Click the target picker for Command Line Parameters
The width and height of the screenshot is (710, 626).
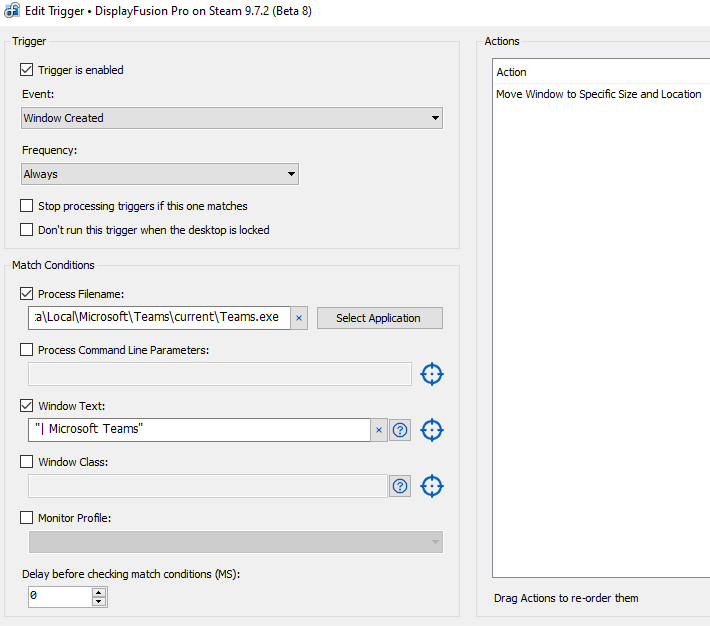(x=431, y=374)
